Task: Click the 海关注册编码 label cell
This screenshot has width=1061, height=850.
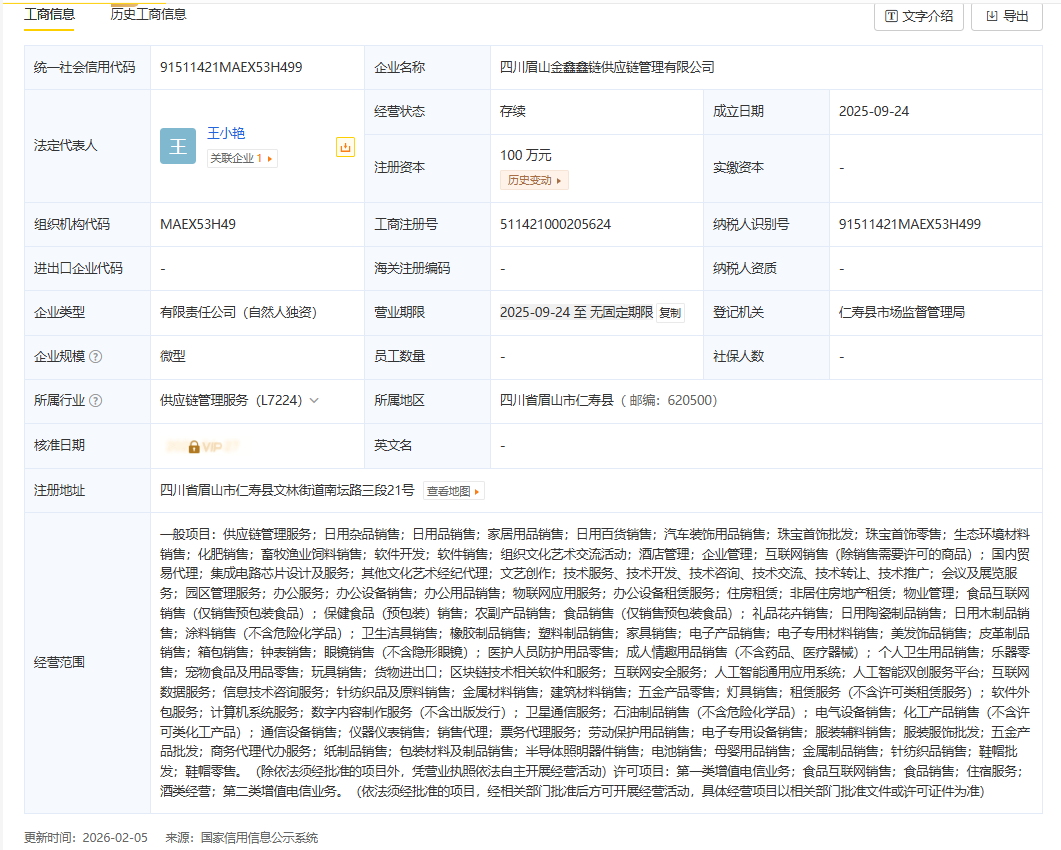Action: (428, 269)
